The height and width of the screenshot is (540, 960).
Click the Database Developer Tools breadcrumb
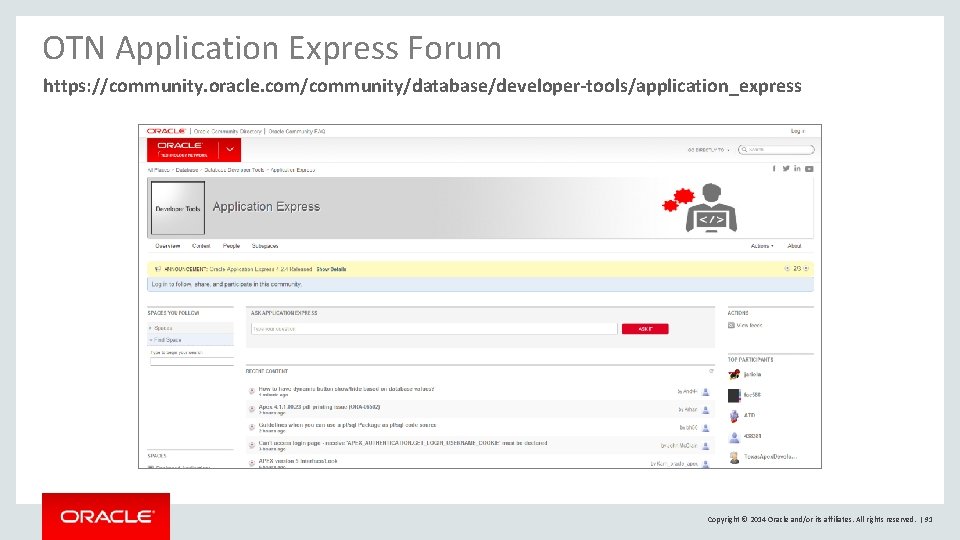point(234,170)
